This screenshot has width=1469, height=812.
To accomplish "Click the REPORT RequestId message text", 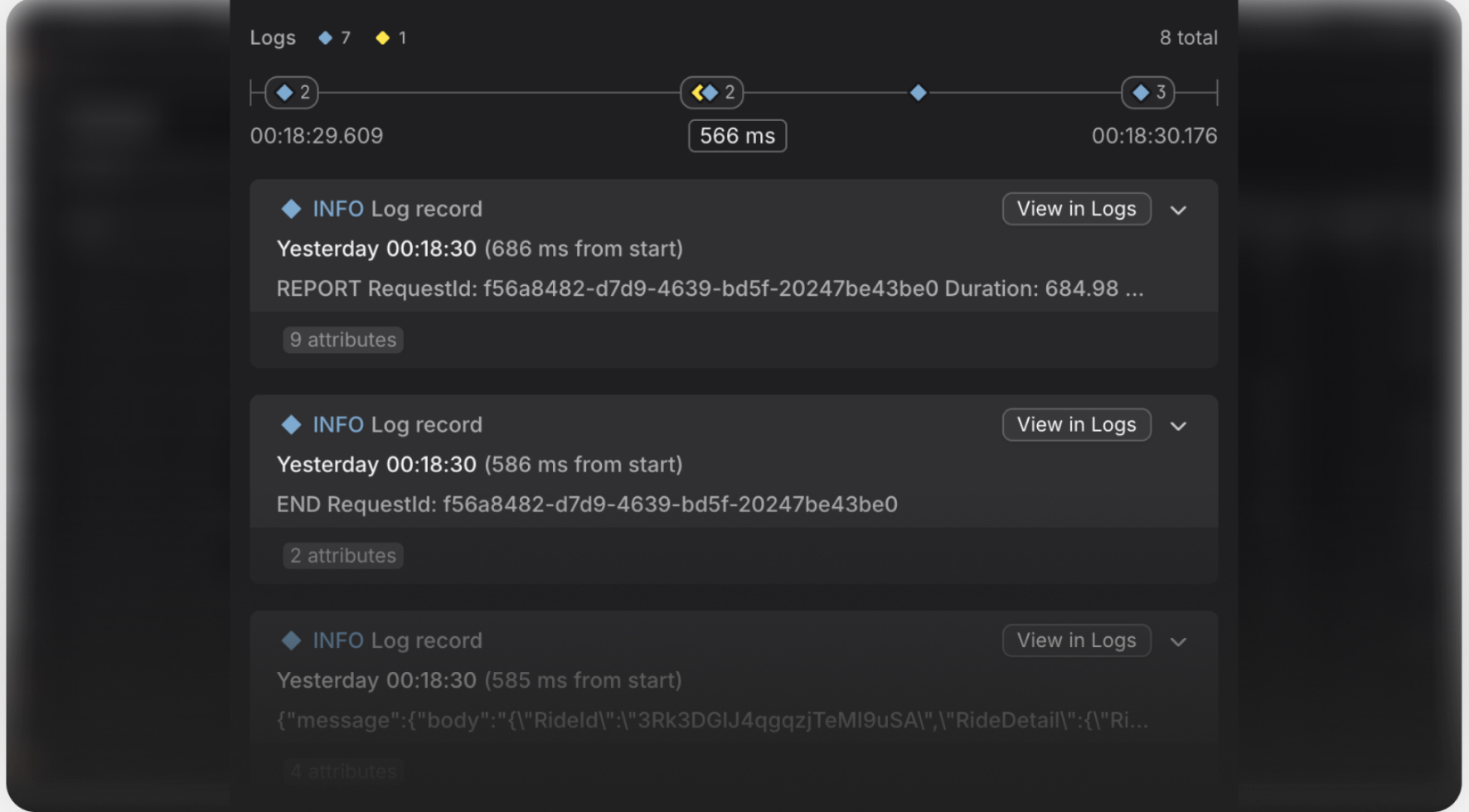I will pos(710,289).
